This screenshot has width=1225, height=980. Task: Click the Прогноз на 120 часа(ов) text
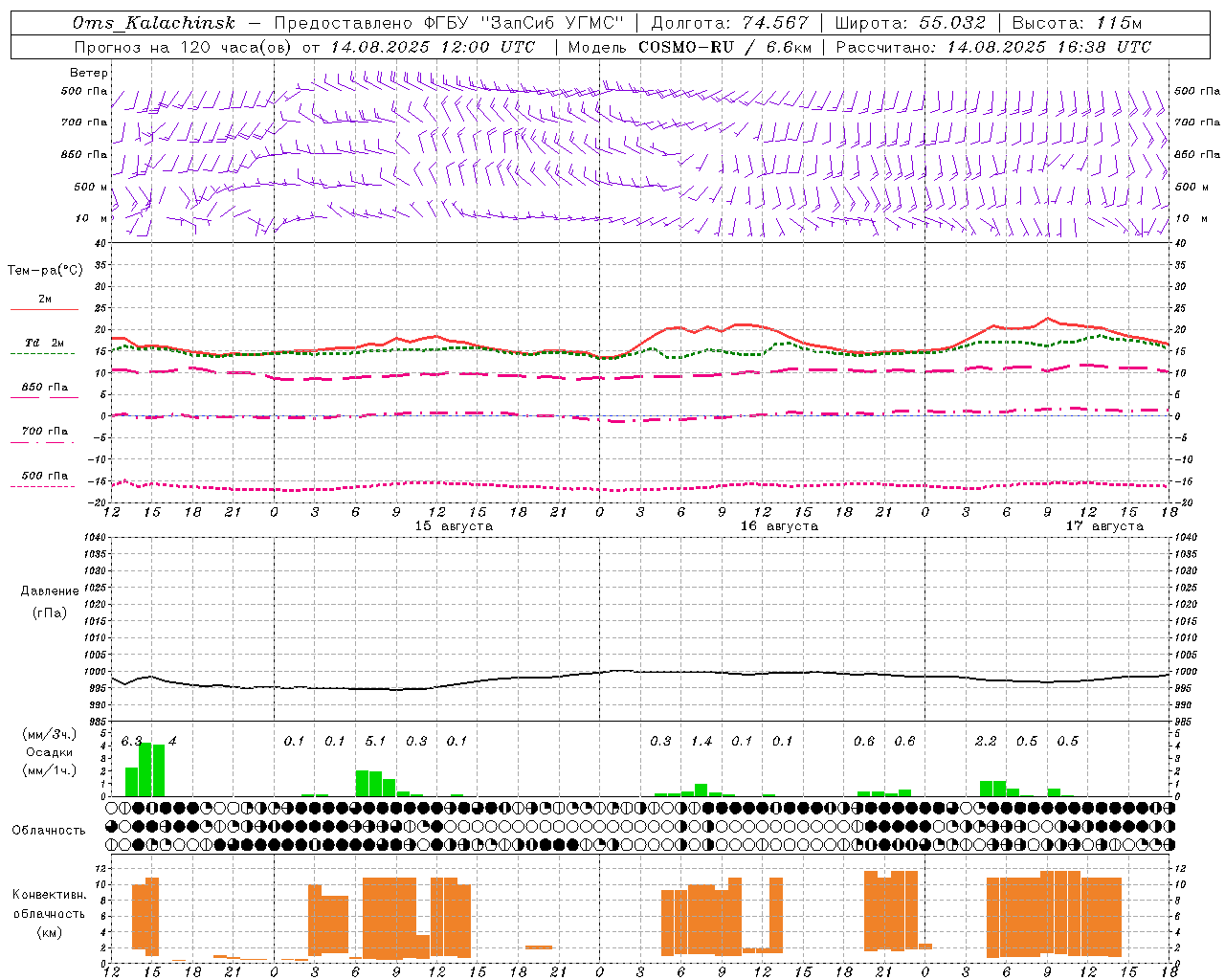[185, 47]
